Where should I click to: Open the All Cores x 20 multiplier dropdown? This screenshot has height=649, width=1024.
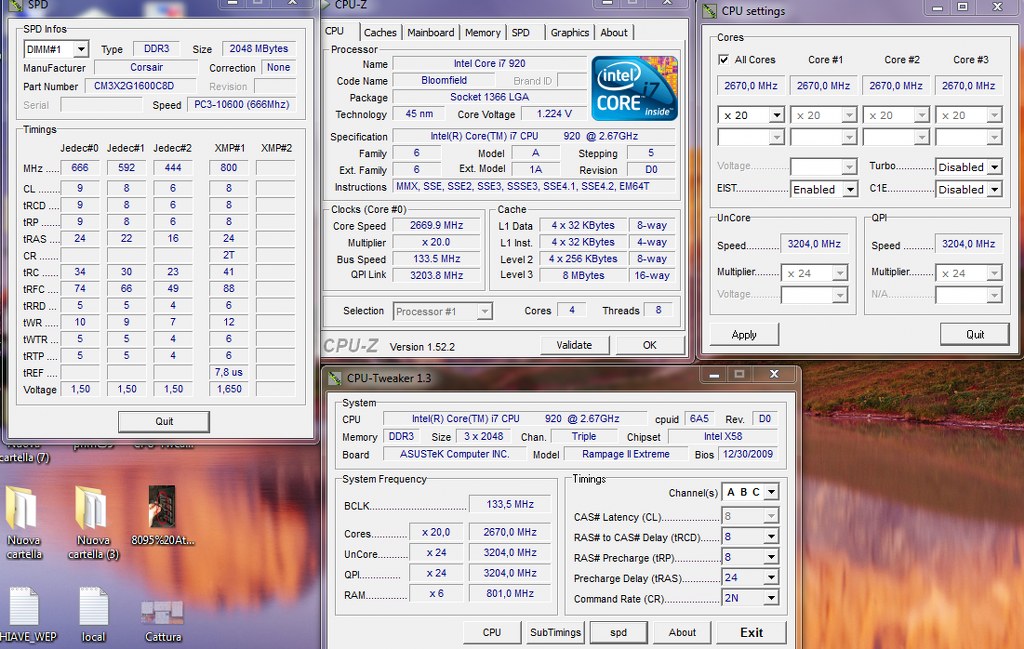pyautogui.click(x=776, y=116)
